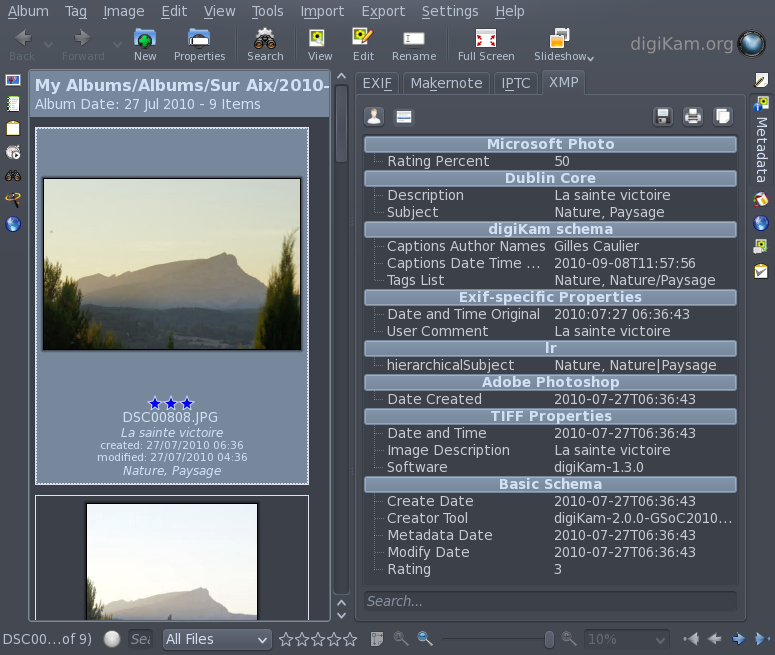Select the DSC00808.JPG thumbnail
The image size is (775, 655).
pos(171,264)
